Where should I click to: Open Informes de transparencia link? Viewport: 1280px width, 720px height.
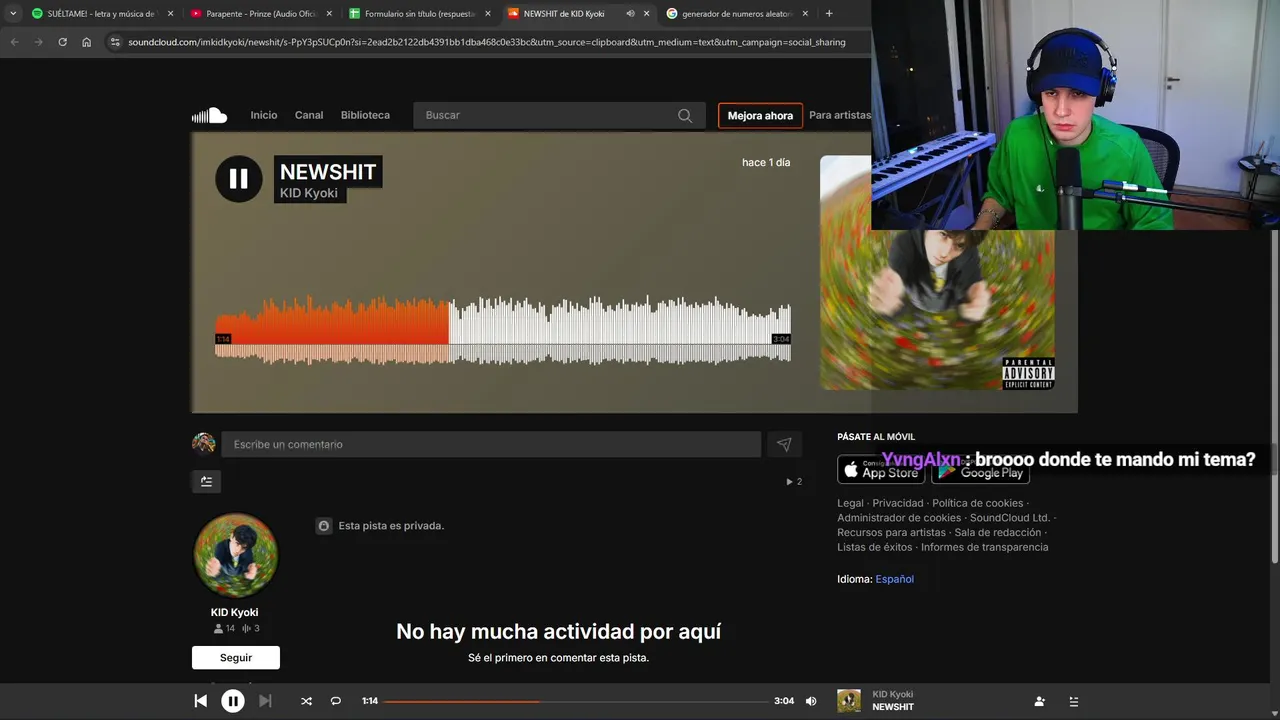coord(985,548)
